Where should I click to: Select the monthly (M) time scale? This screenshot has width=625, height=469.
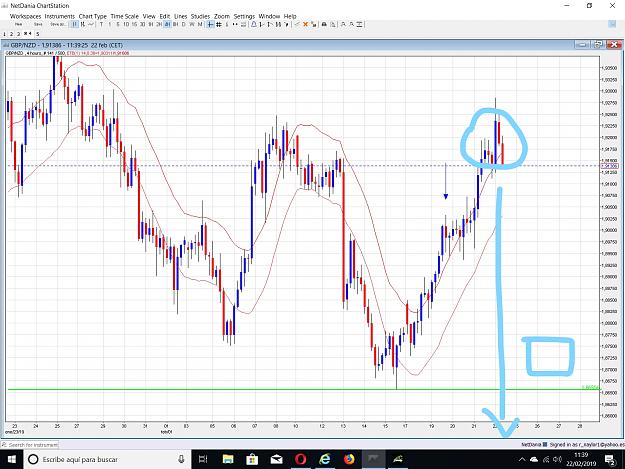pos(200,24)
